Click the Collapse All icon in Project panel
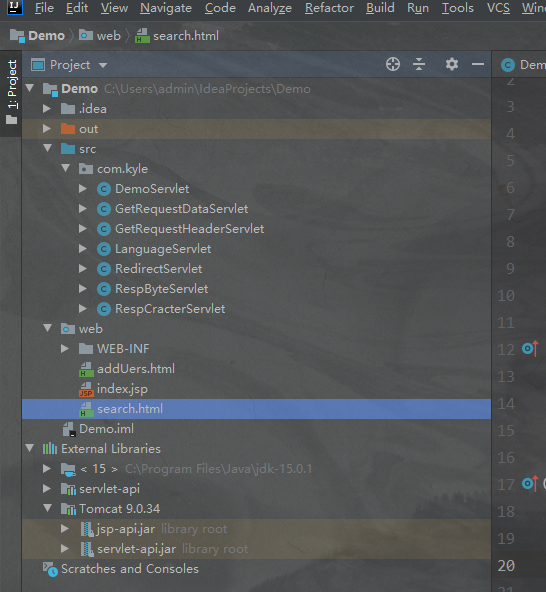The width and height of the screenshot is (546, 592). [x=419, y=64]
